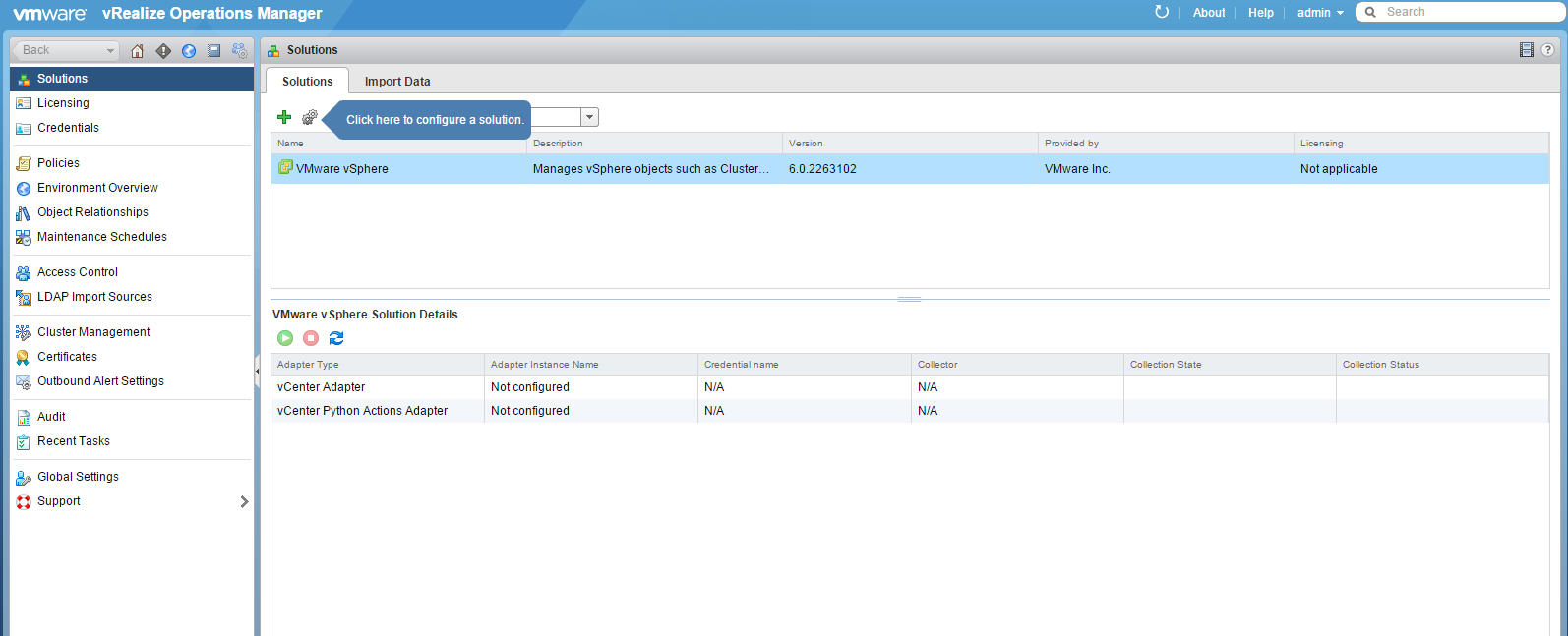Refresh solution details with blue arrows icon

pos(336,338)
